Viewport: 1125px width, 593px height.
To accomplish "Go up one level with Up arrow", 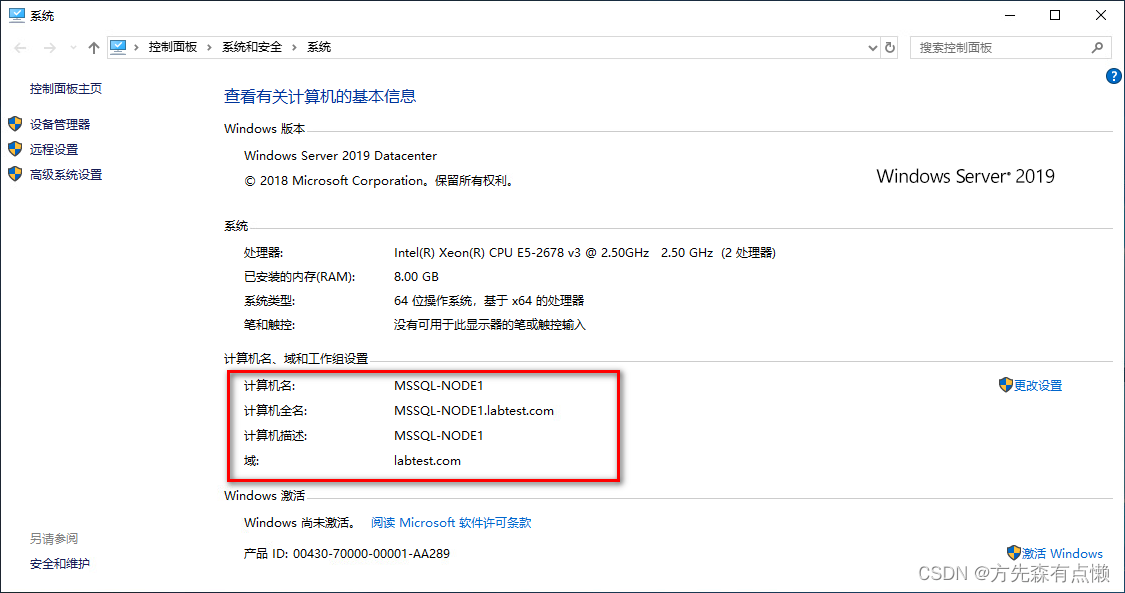I will (x=93, y=47).
